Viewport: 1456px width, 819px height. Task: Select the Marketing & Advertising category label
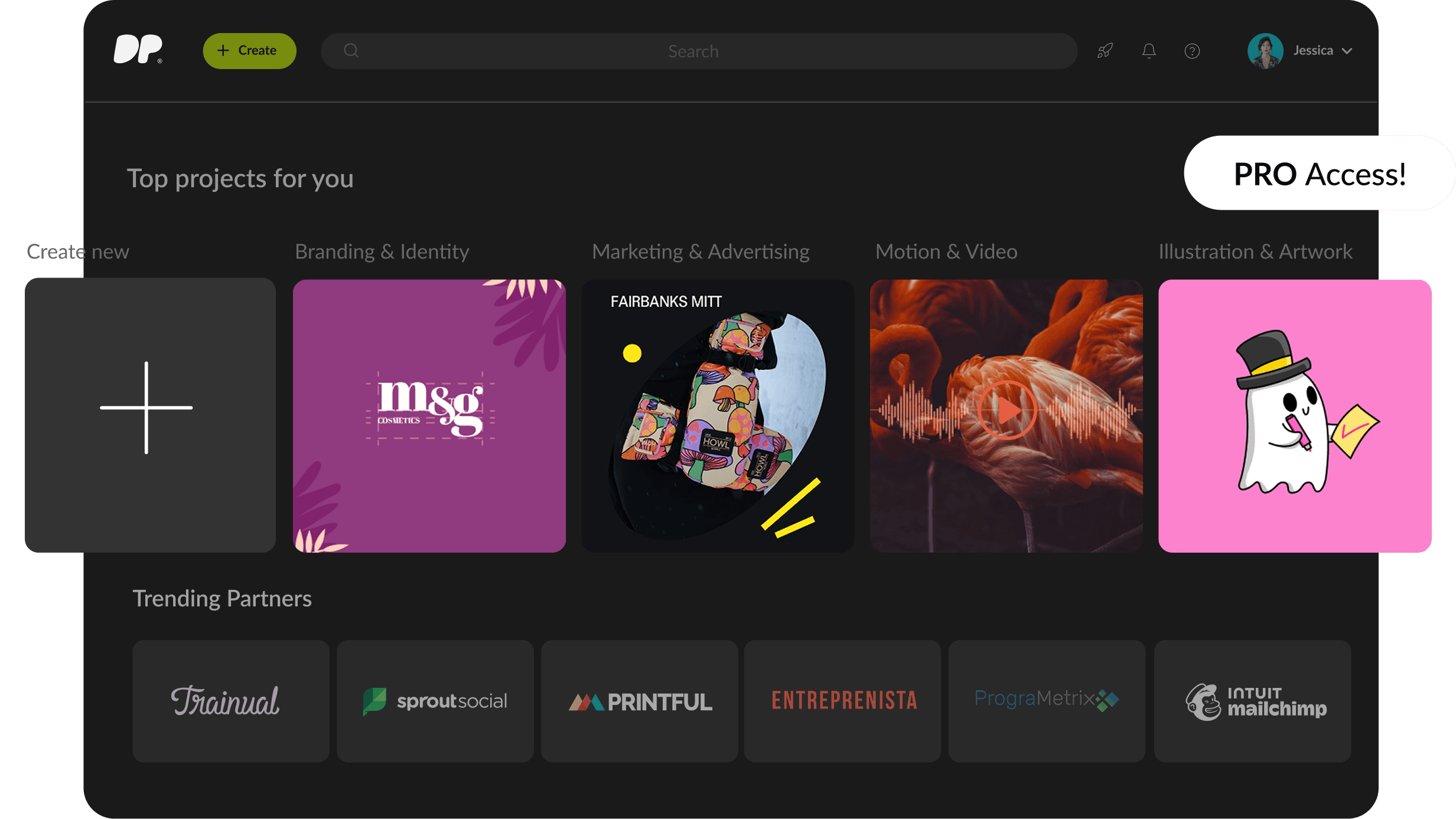click(701, 252)
